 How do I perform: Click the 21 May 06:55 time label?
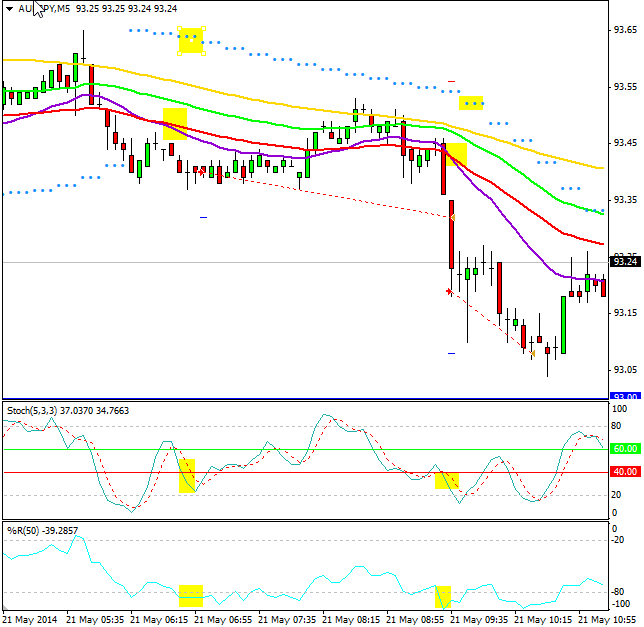[223, 619]
